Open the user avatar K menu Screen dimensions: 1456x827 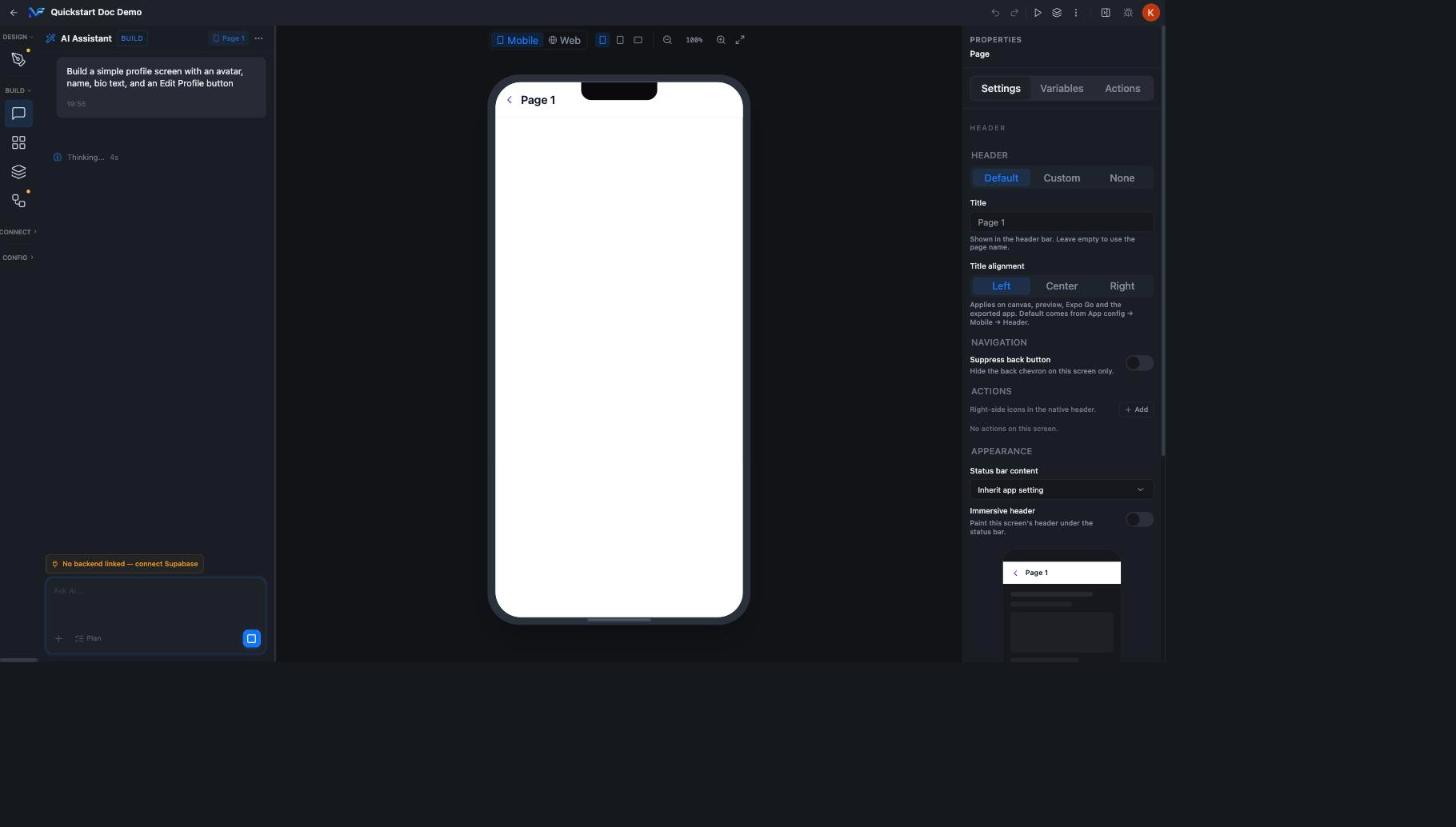click(x=1150, y=12)
